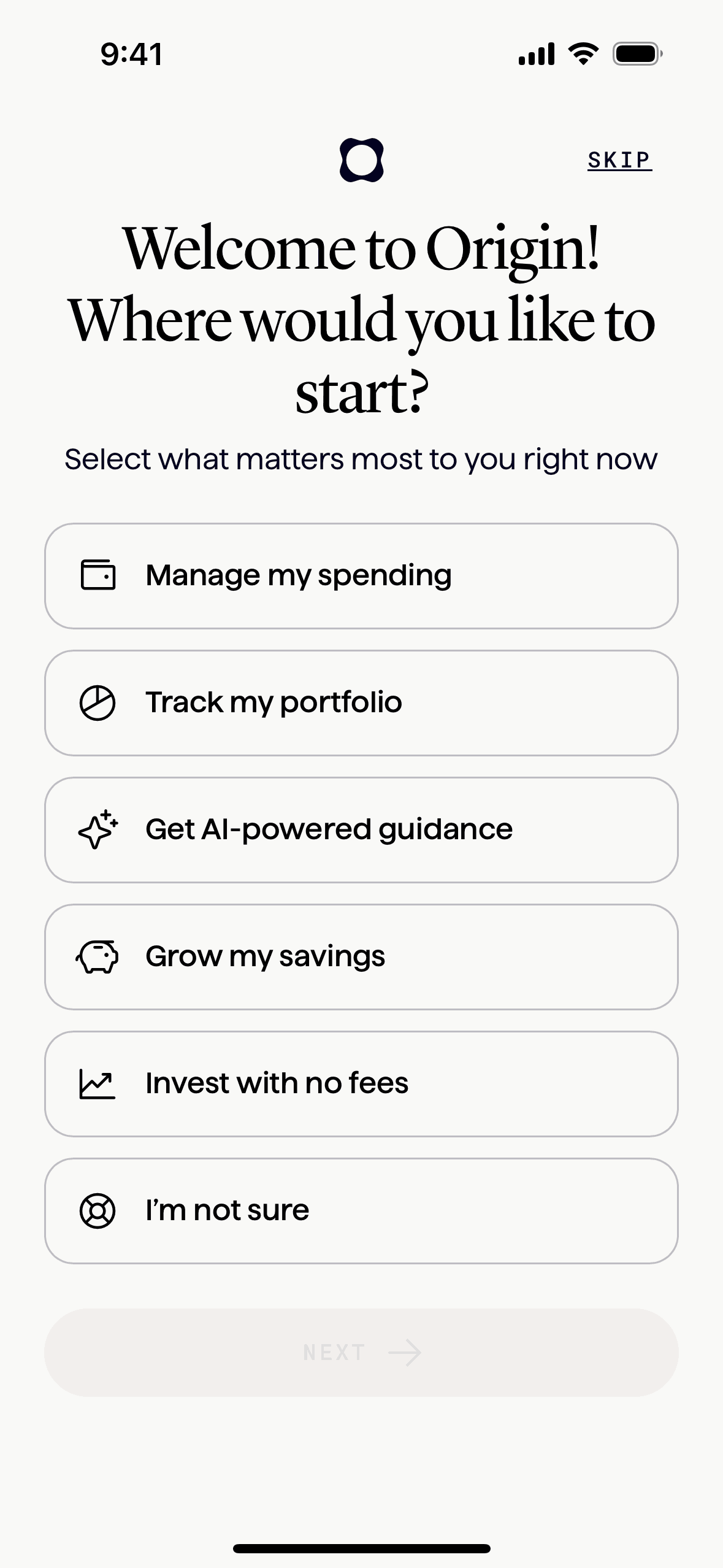
Task: Click the line chart invest icon
Action: tap(98, 1083)
